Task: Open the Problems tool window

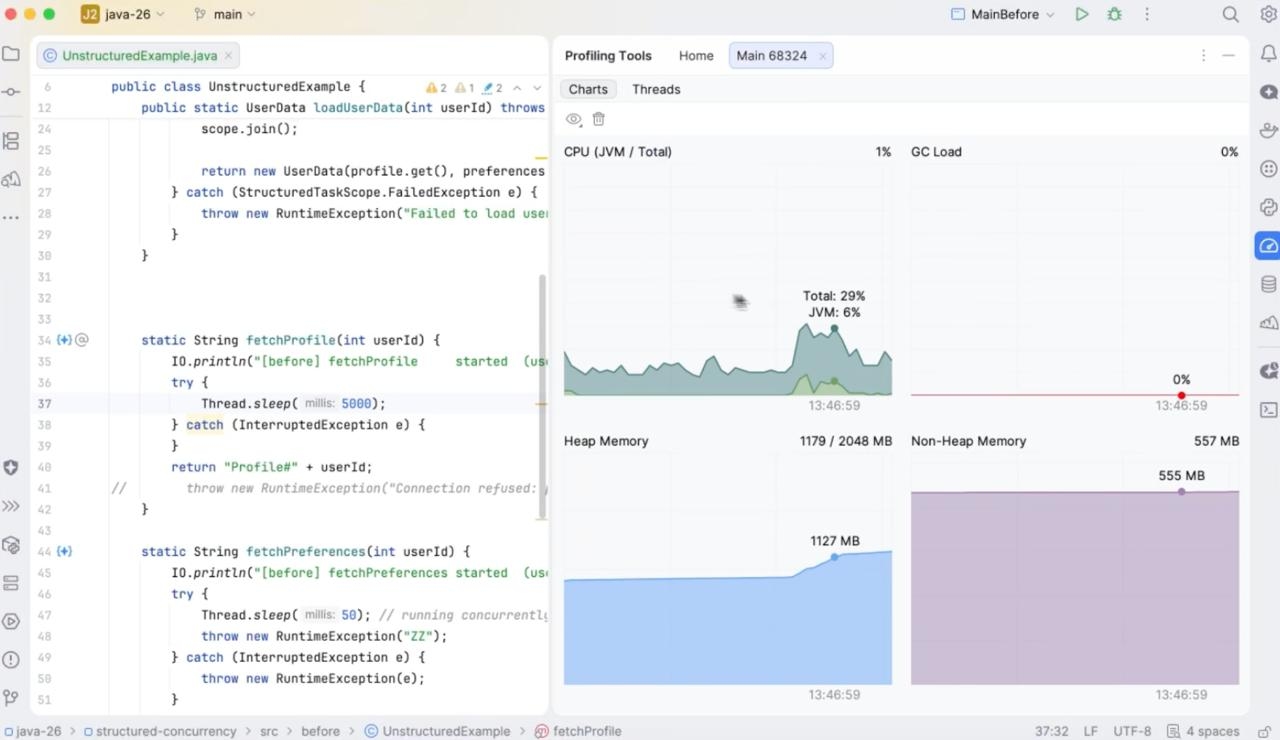Action: point(11,659)
